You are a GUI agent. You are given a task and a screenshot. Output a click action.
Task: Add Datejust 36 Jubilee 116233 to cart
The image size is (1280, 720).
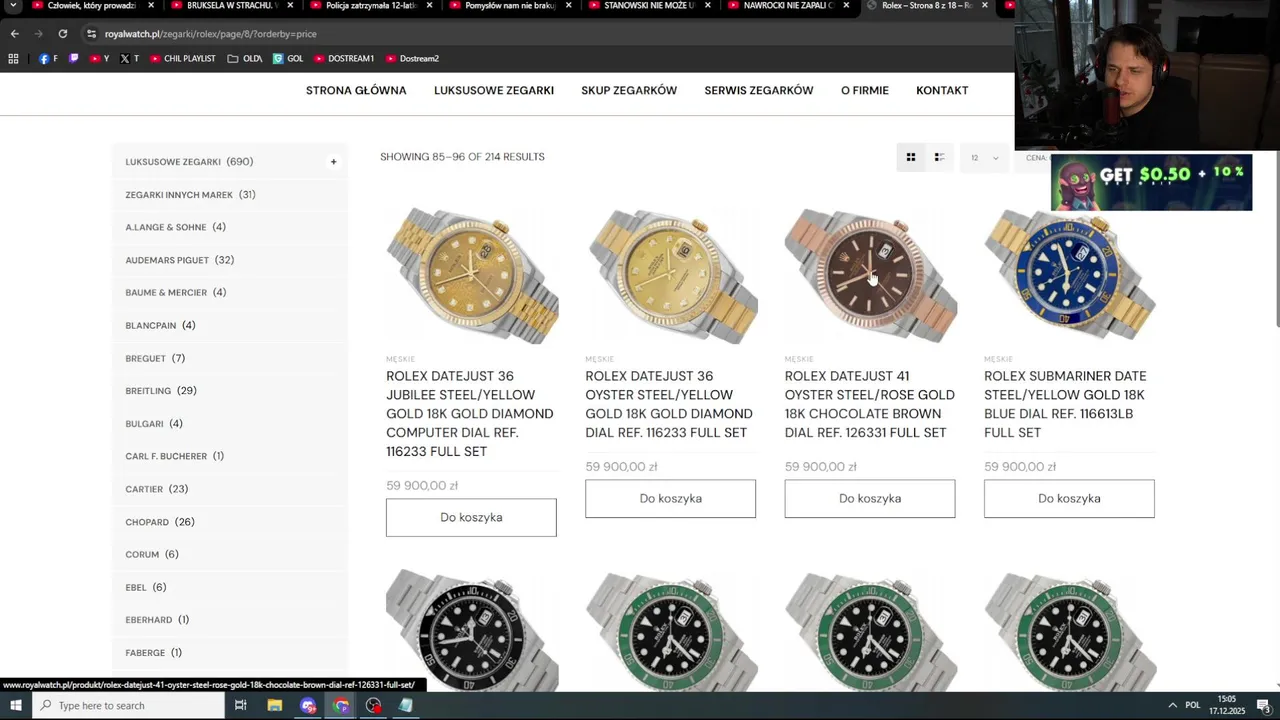tap(471, 518)
